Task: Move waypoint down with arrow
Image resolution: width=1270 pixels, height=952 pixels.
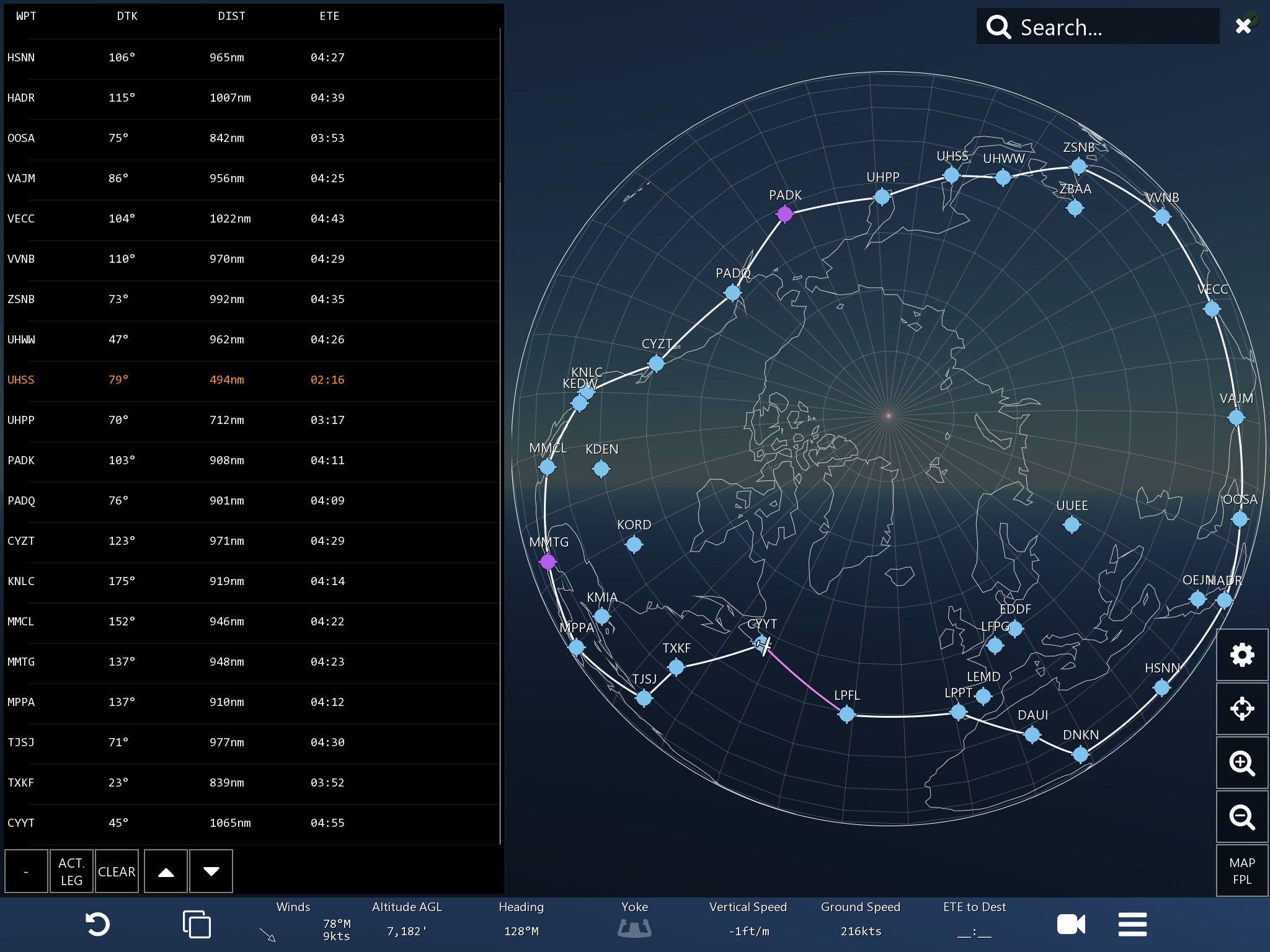Action: tap(211, 871)
